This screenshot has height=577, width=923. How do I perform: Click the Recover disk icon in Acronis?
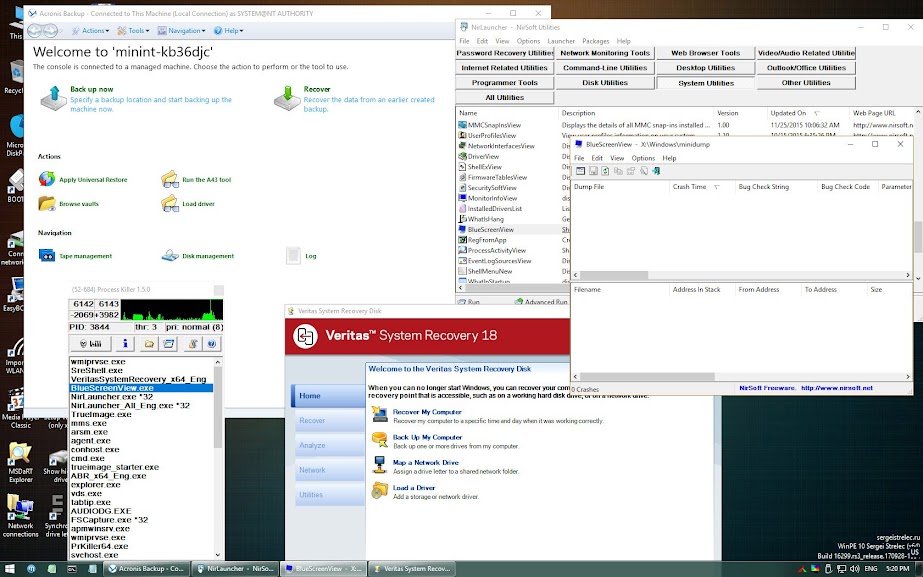click(287, 98)
